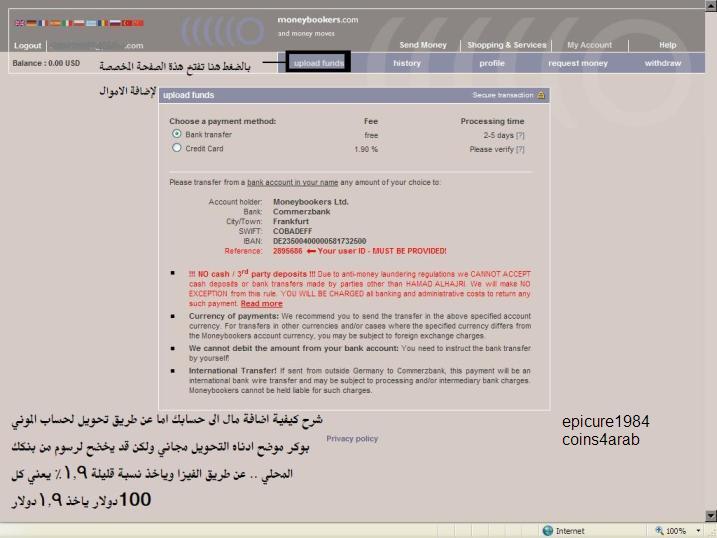This screenshot has height=538, width=717.
Task: Click the 'bank account in your name' link
Action: click(x=293, y=182)
